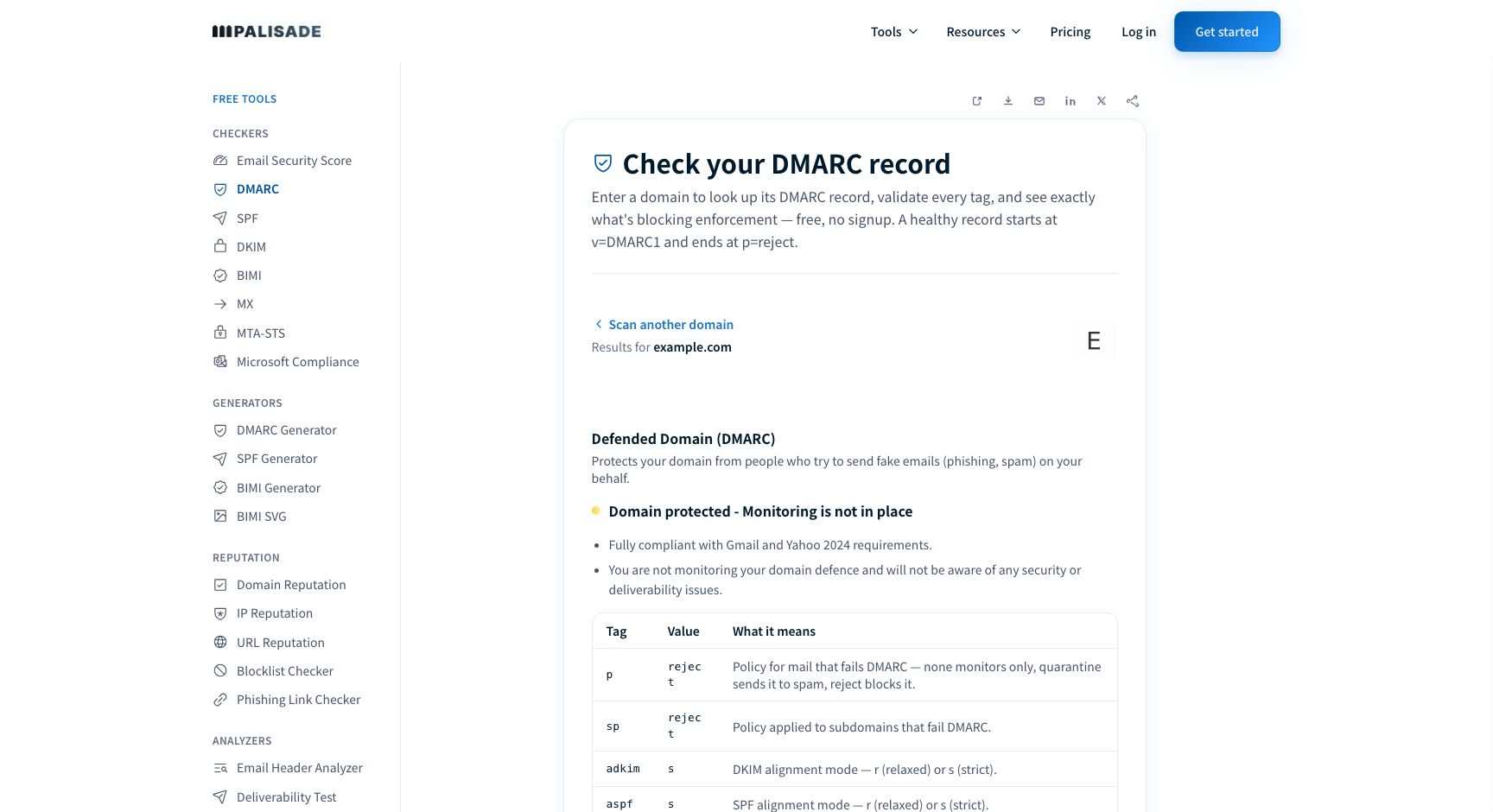1493x812 pixels.
Task: Click the download report icon
Action: (x=1008, y=101)
